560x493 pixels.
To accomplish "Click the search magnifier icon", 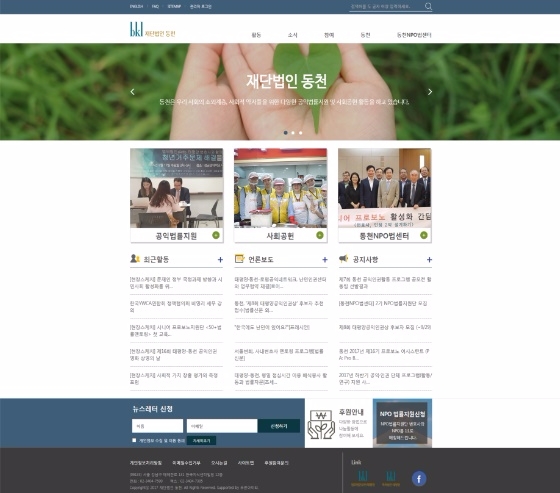I will [x=428, y=6].
